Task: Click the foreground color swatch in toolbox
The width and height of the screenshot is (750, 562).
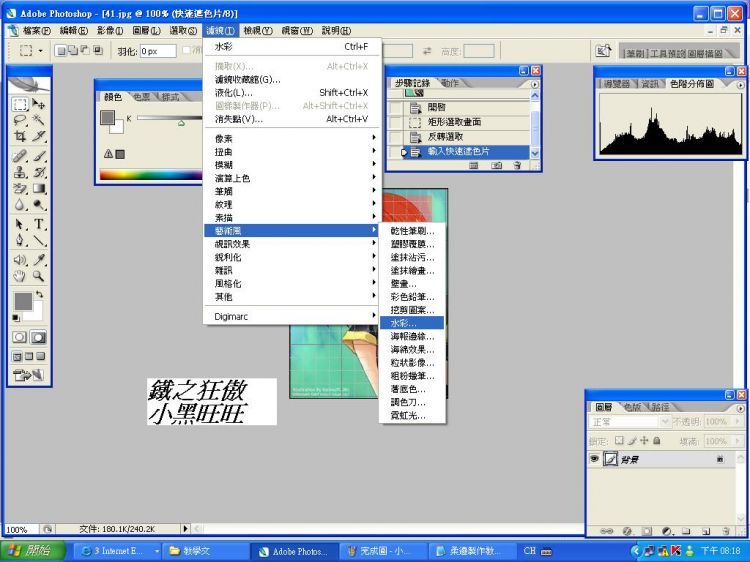Action: pos(23,301)
